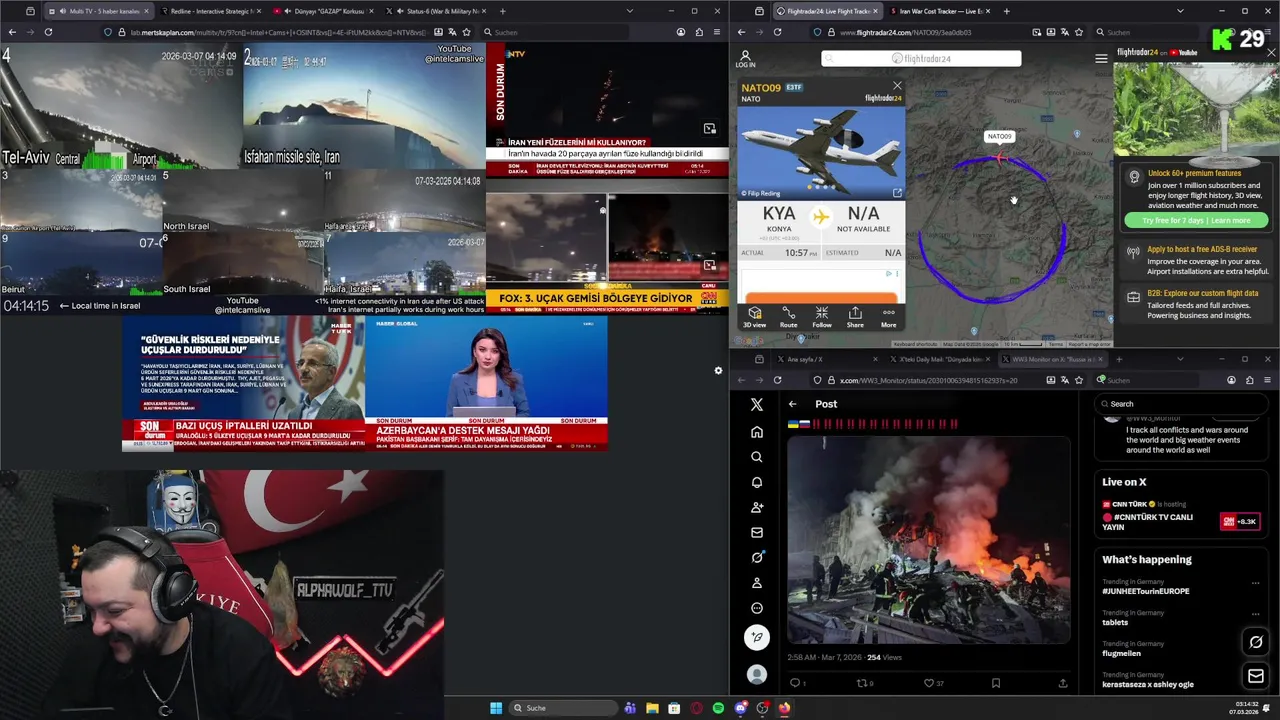This screenshot has height=720, width=1280.
Task: Open X Follow people icon
Action: 757,507
